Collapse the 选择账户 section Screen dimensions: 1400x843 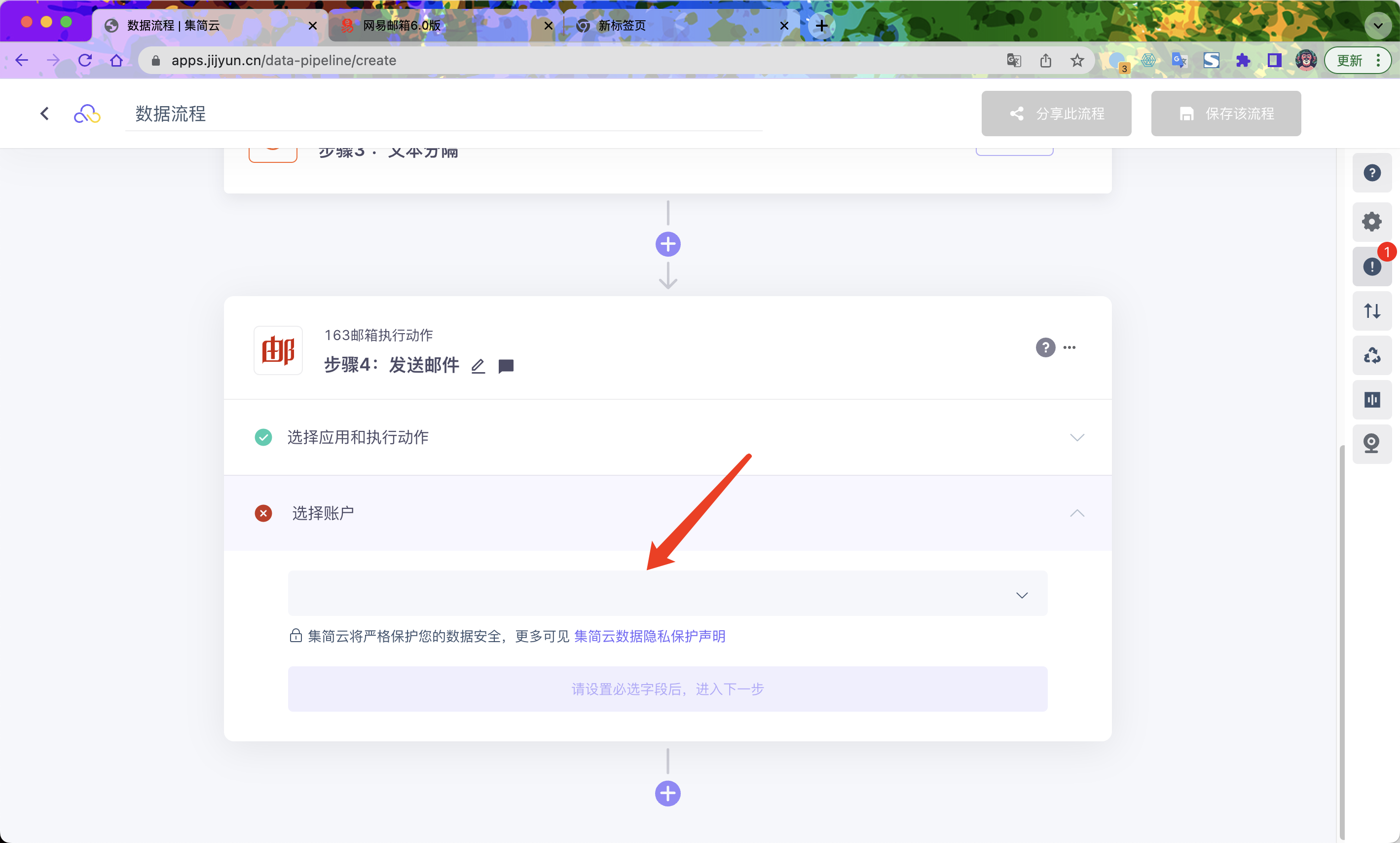pos(1076,513)
